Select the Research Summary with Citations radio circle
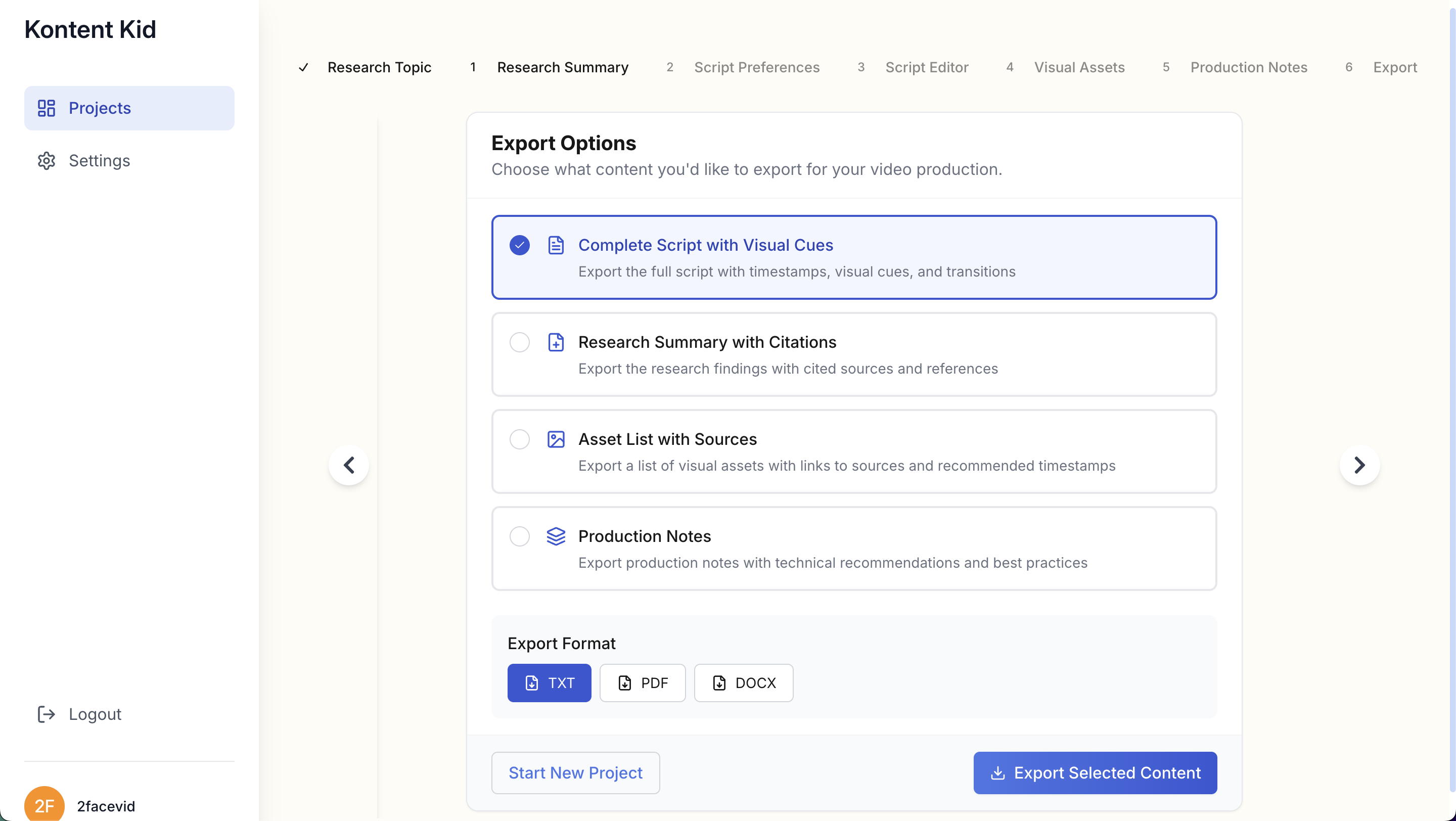 [519, 342]
